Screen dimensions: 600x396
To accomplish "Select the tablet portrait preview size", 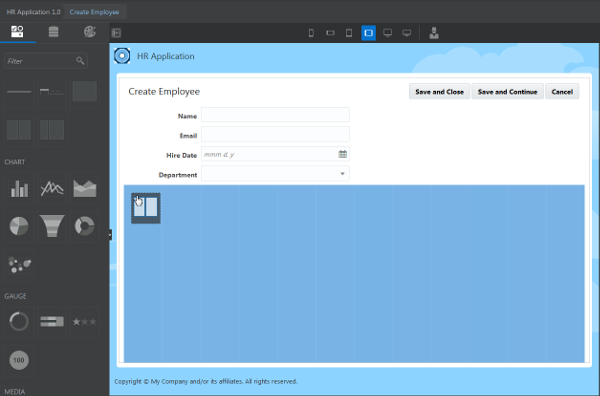I will pos(349,33).
